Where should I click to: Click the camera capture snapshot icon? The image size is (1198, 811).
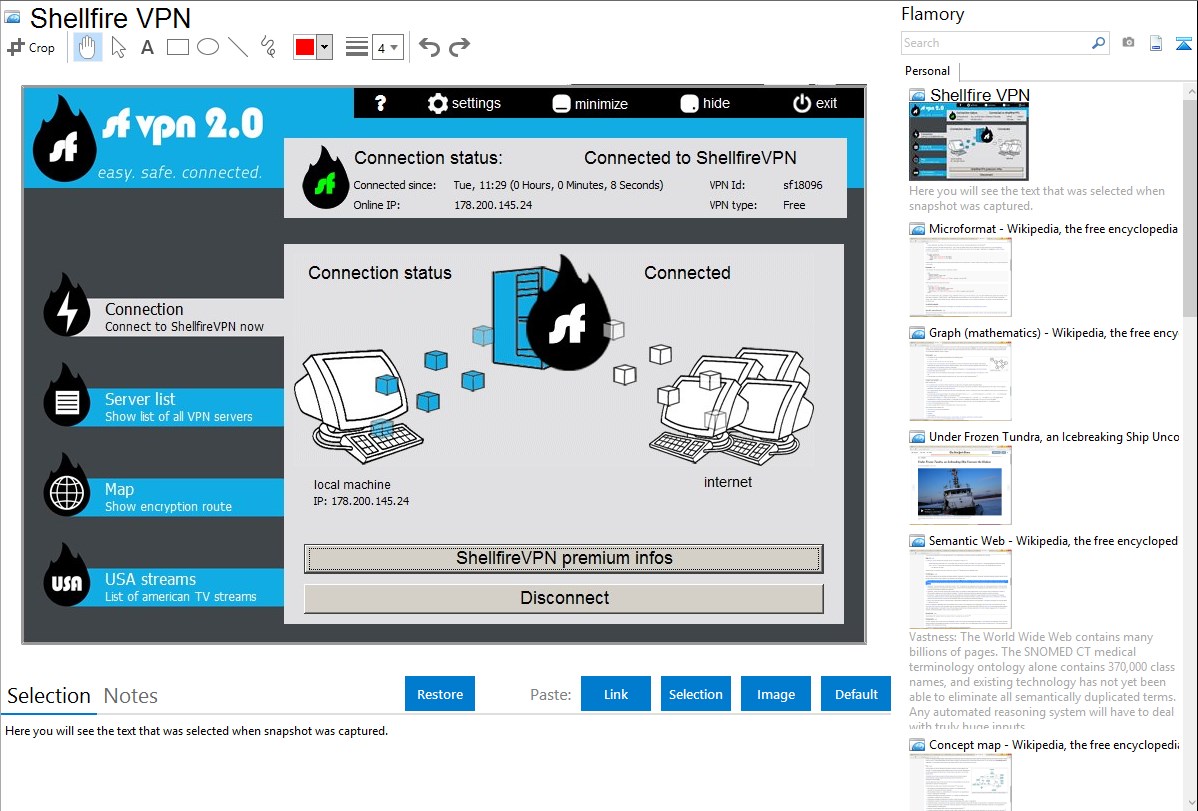[x=1128, y=43]
